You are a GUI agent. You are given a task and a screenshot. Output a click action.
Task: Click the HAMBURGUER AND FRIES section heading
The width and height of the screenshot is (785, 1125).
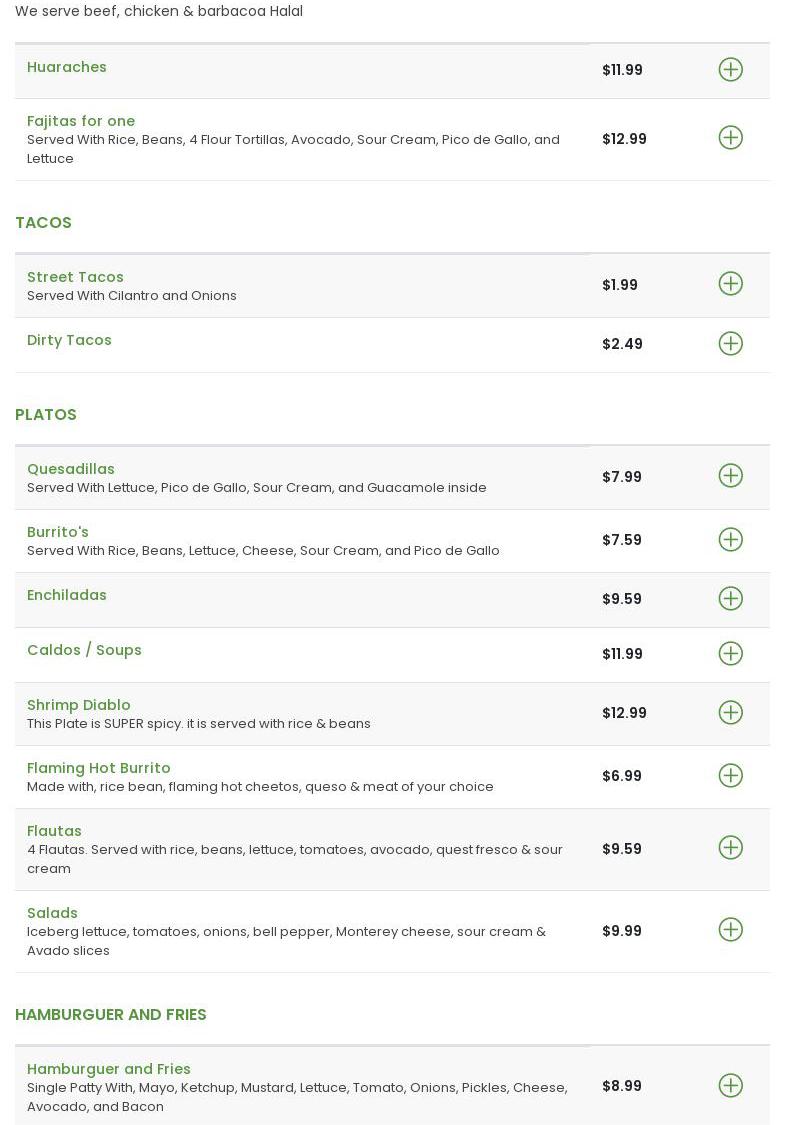[111, 1015]
